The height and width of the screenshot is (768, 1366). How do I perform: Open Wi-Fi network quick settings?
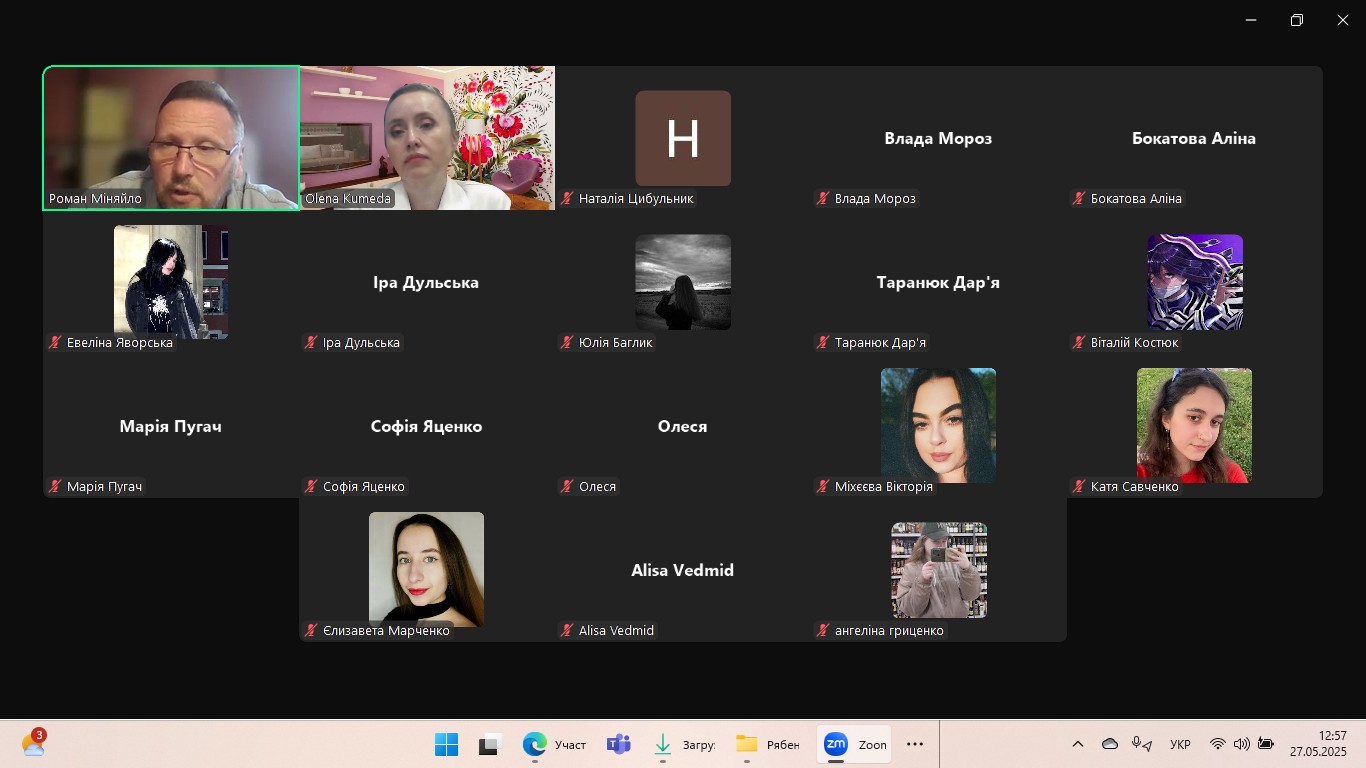click(x=1217, y=744)
